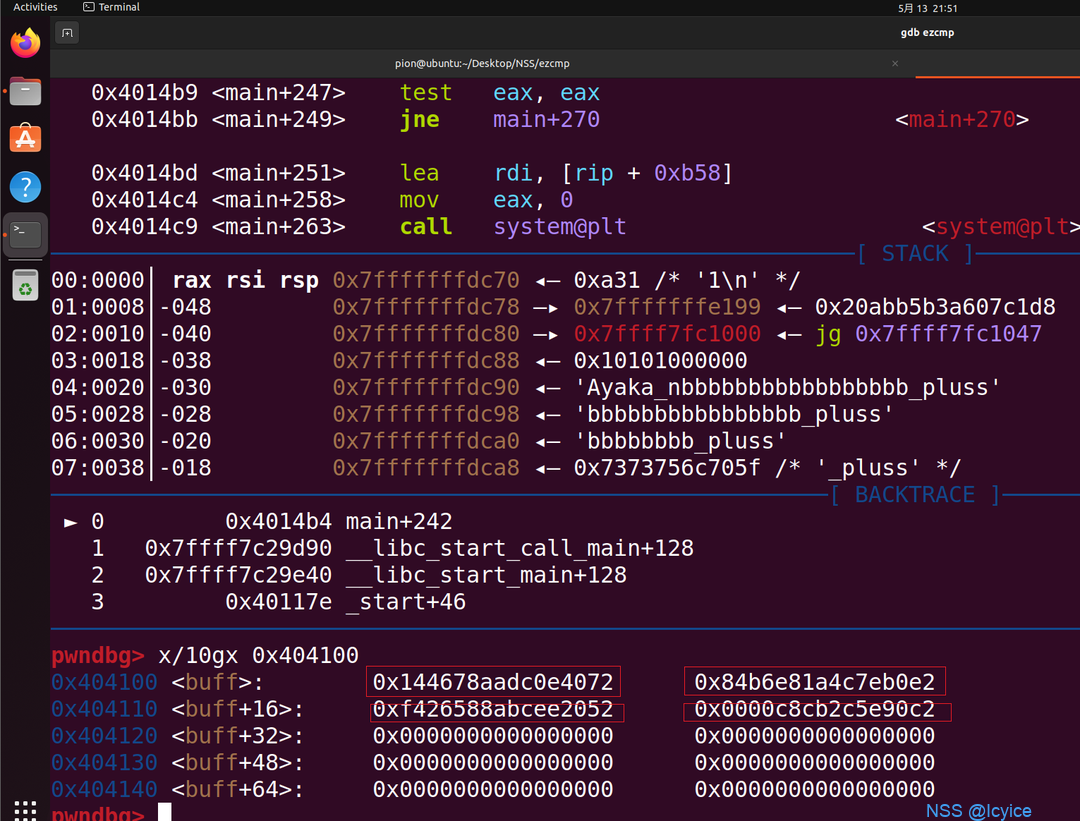The height and width of the screenshot is (821, 1080).
Task: Close the pion@ubuntu ezcmp tab
Action: [x=895, y=63]
